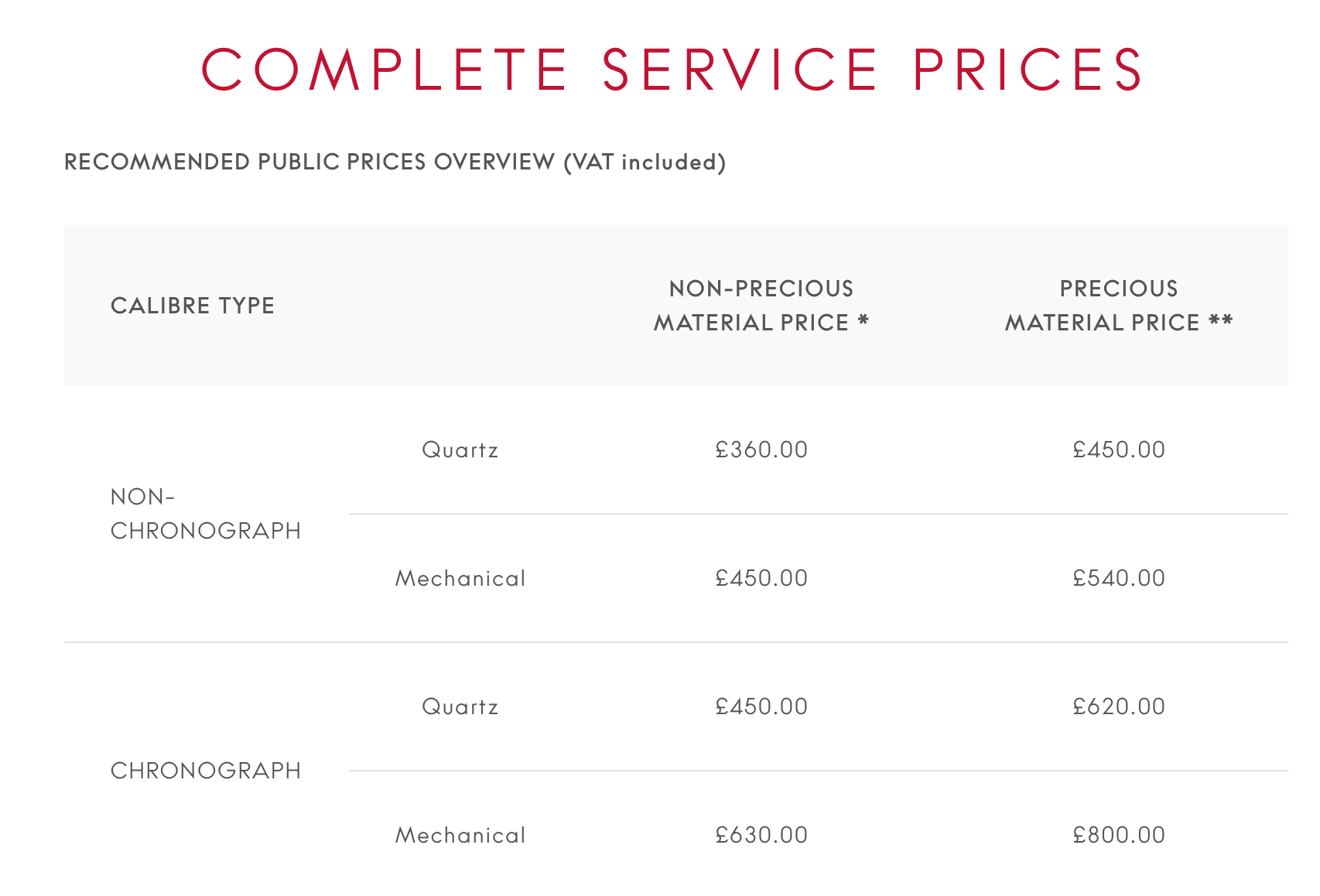Click the 'COMPLETE SERVICE PRICES' title
The width and height of the screenshot is (1320, 896).
pyautogui.click(x=671, y=70)
